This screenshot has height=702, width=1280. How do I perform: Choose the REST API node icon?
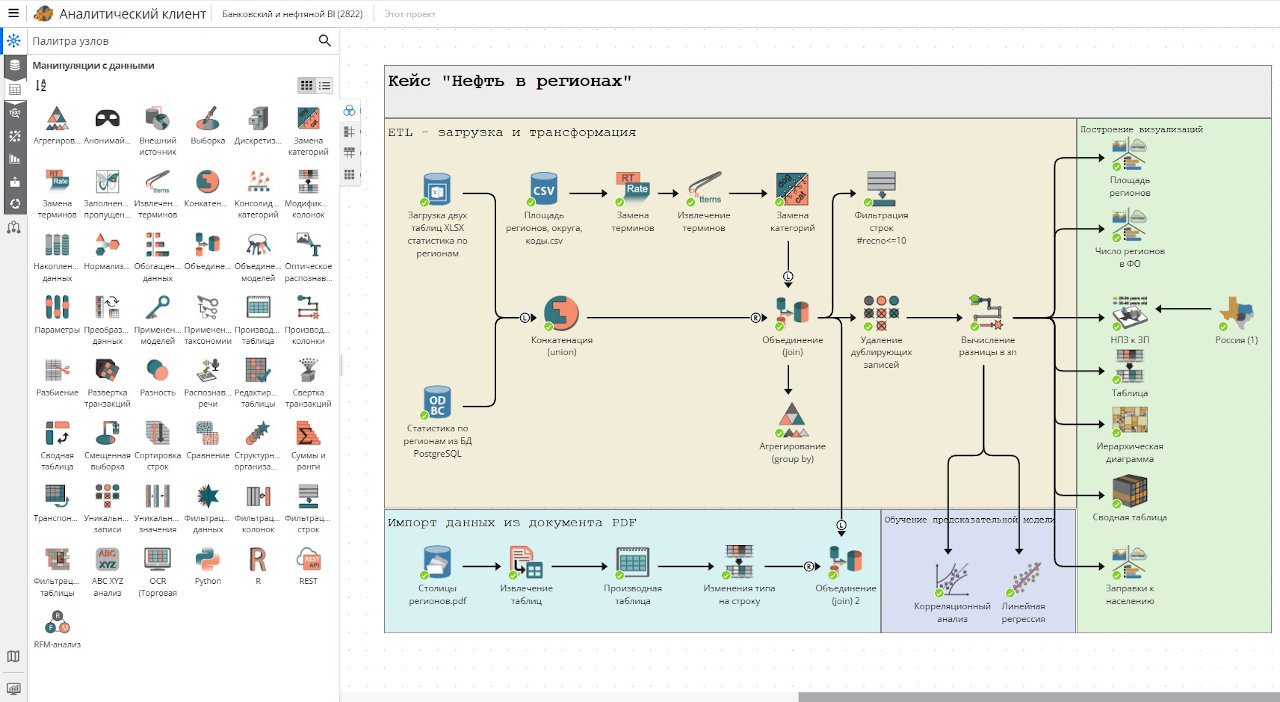[x=308, y=559]
